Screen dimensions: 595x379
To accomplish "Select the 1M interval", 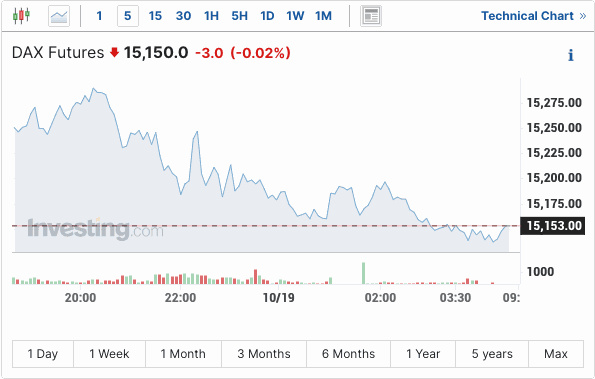I will 323,16.
